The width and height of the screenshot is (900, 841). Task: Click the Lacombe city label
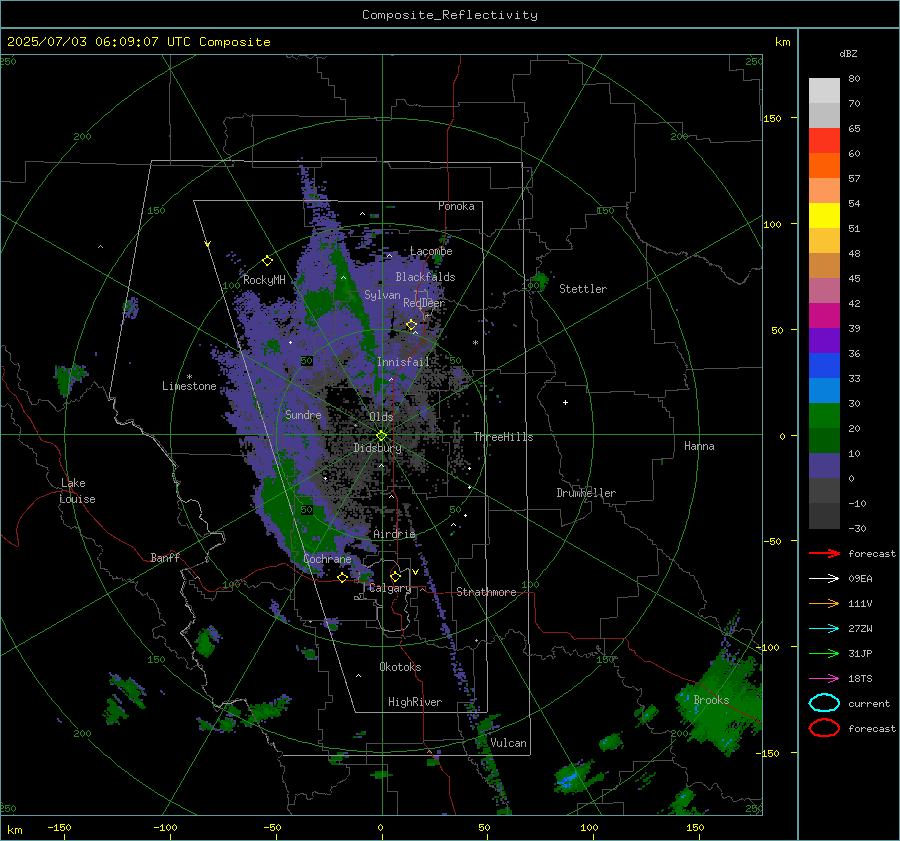click(x=431, y=251)
